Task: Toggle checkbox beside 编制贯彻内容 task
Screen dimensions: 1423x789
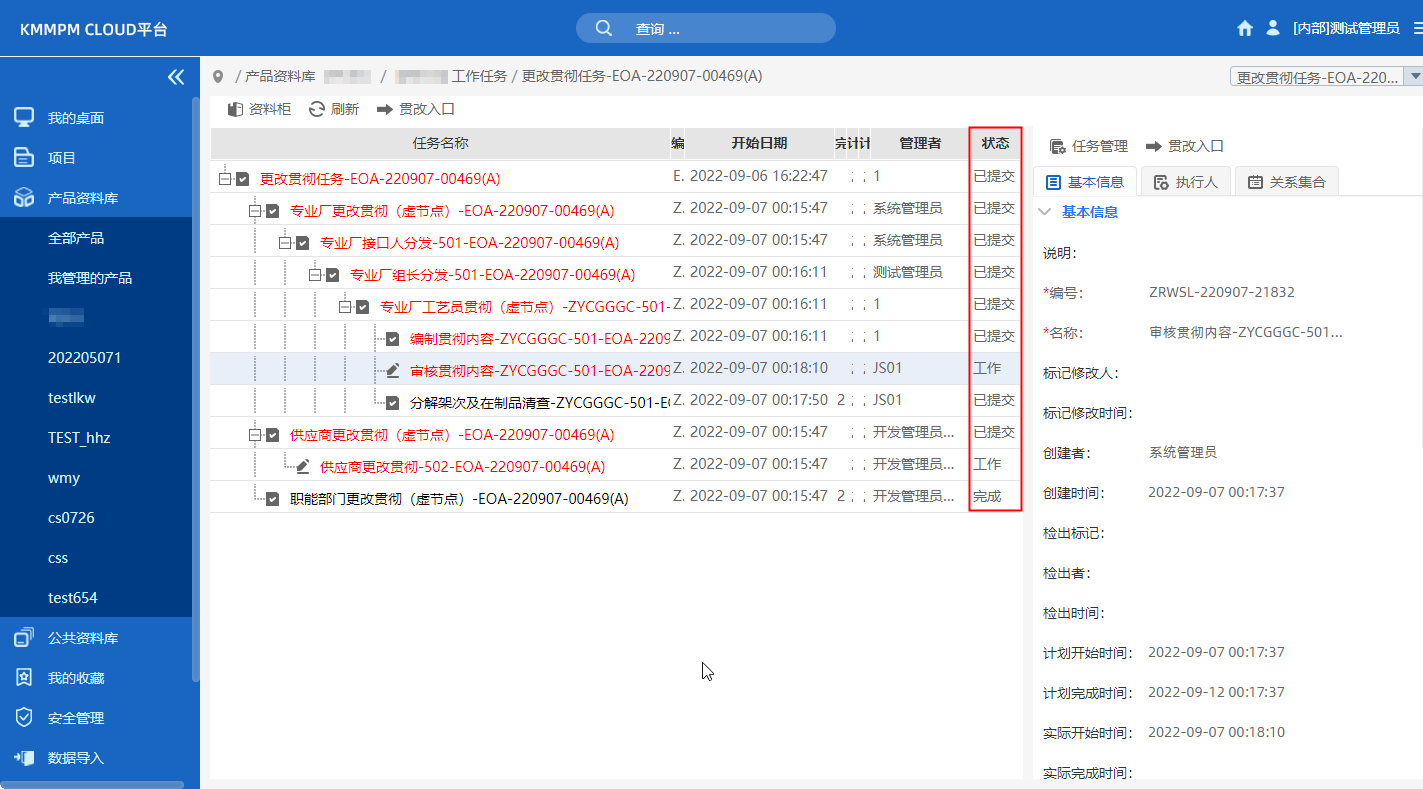Action: point(392,336)
